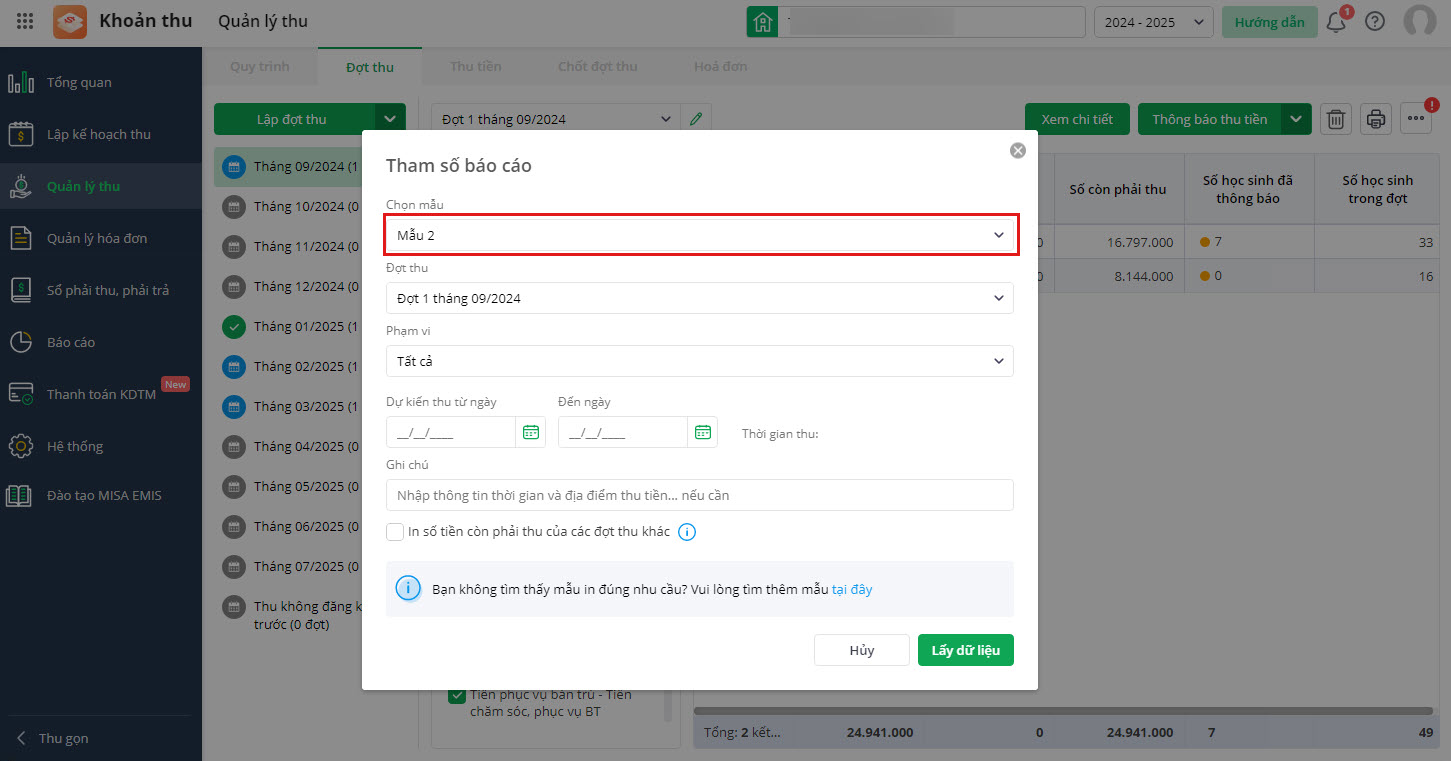Click the help question mark icon
This screenshot has height=761, width=1451.
coord(1375,22)
